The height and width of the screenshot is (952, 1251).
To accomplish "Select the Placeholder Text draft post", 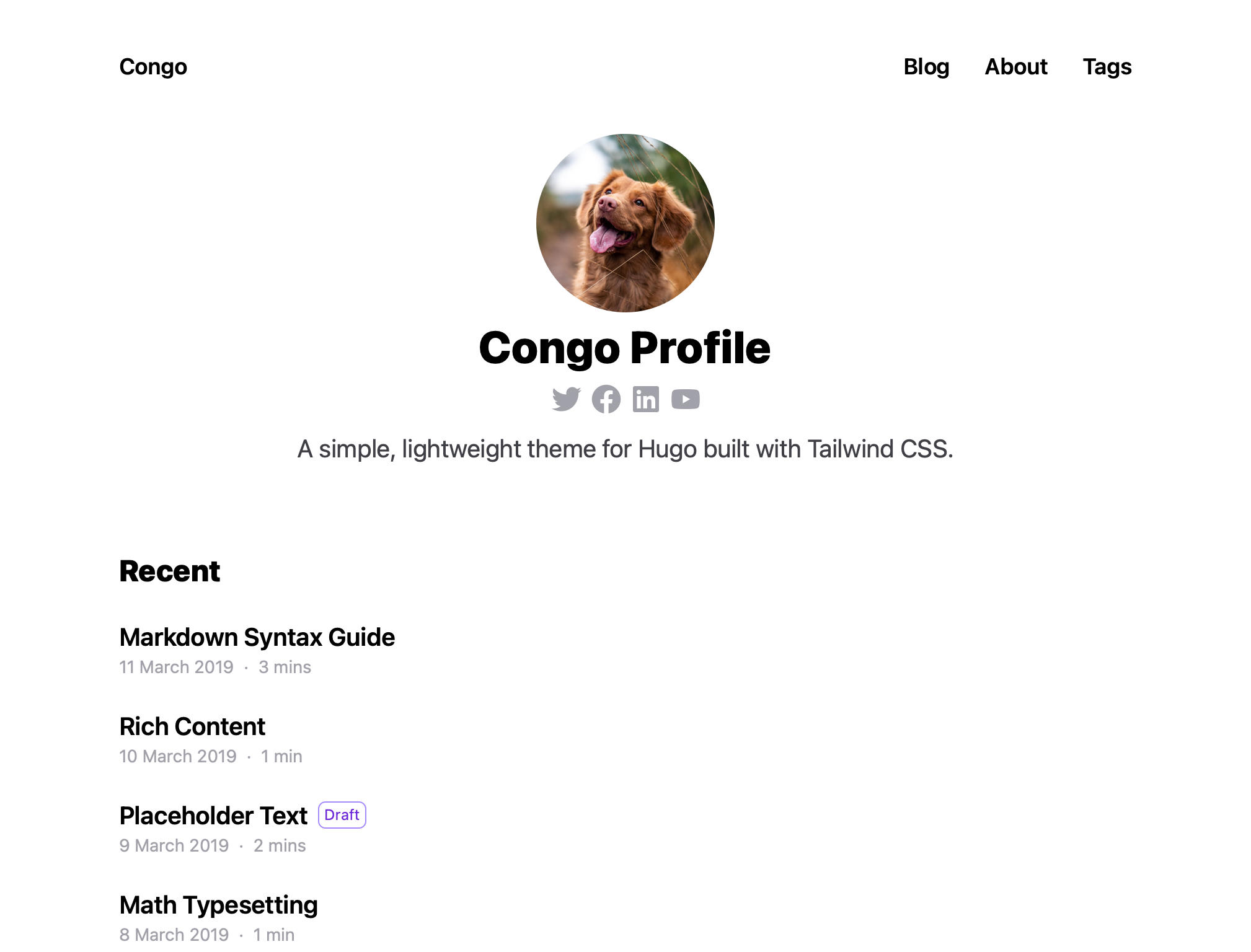I will [x=213, y=815].
